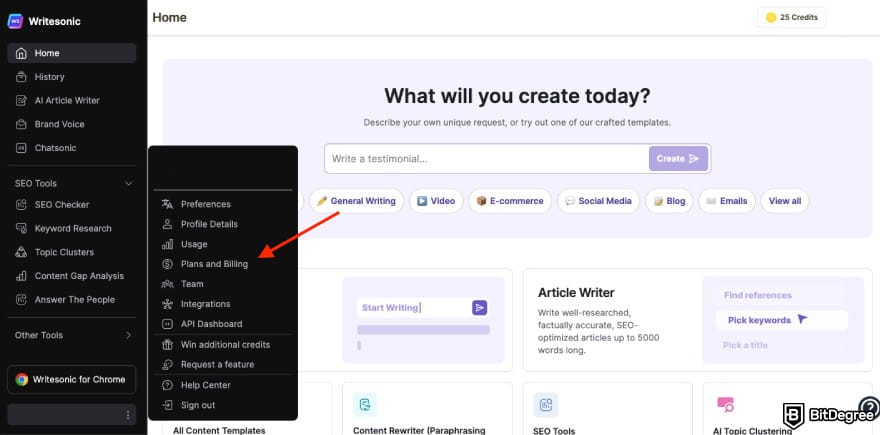Select the E-commerce category chip
The image size is (880, 435).
pyautogui.click(x=510, y=201)
